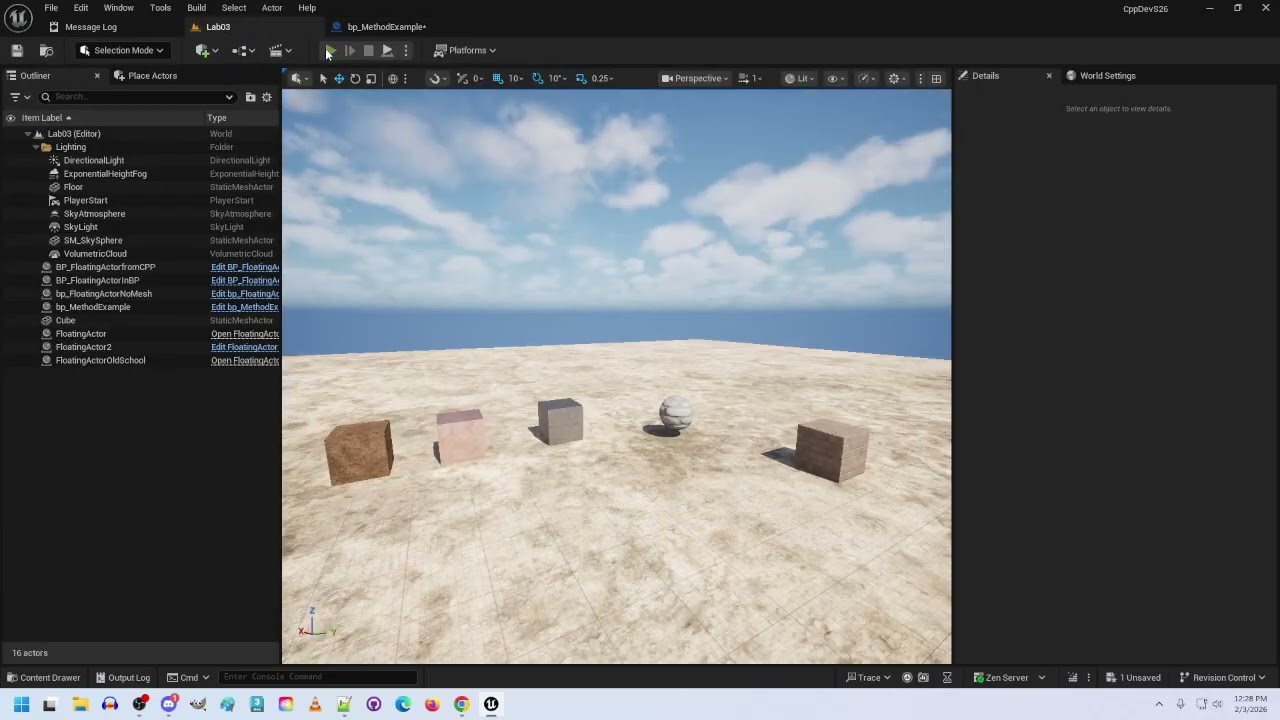Choose the Select objects arrow tool in viewport
This screenshot has width=1280, height=720.
coord(323,78)
